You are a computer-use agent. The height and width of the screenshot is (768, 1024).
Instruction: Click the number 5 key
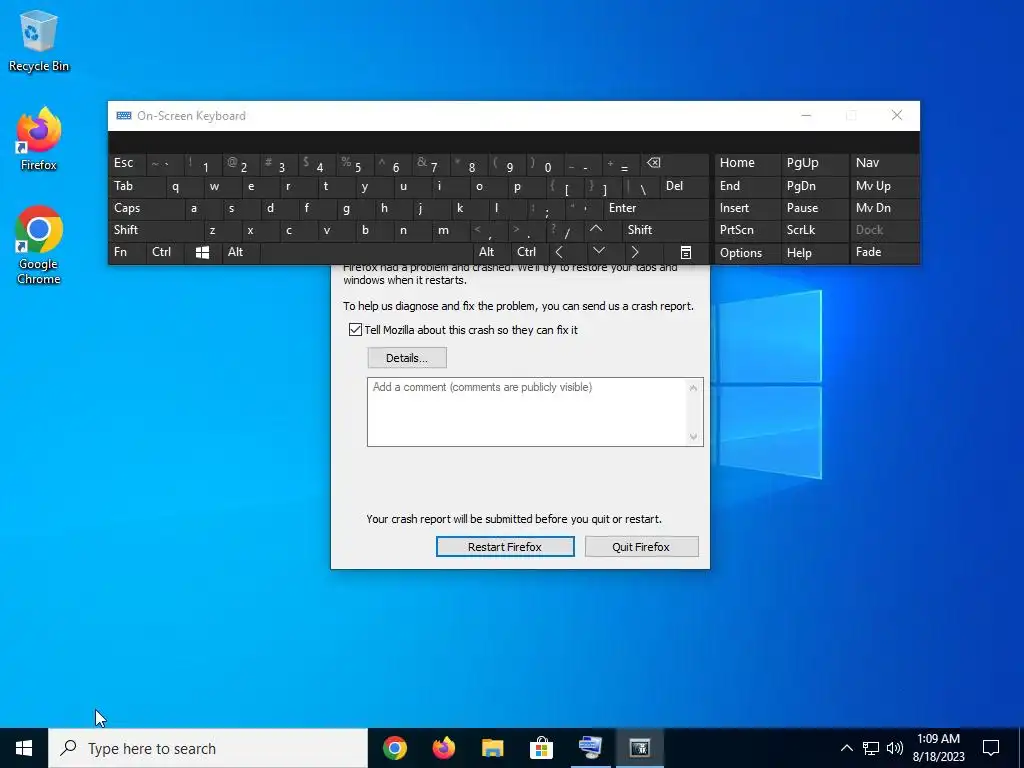[x=355, y=164]
